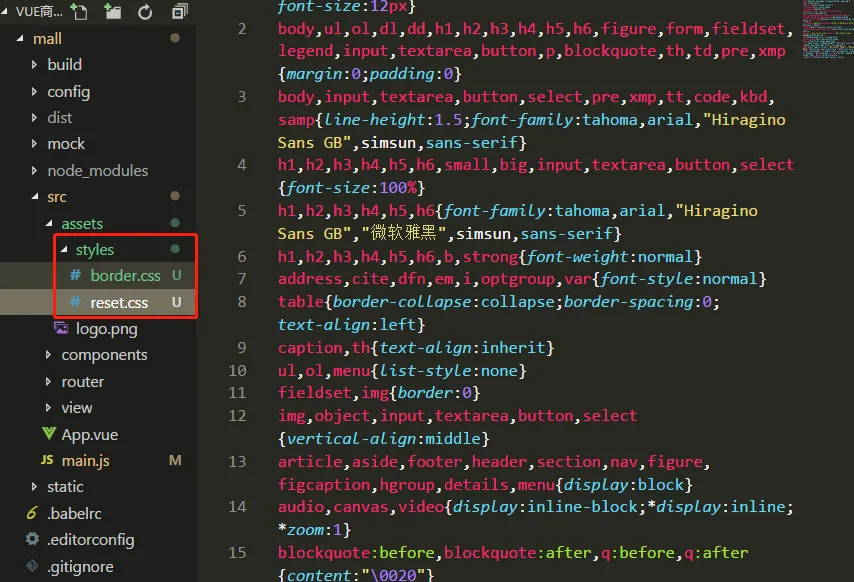The width and height of the screenshot is (854, 582).
Task: Select reset.css in the file tree
Action: pos(118,302)
